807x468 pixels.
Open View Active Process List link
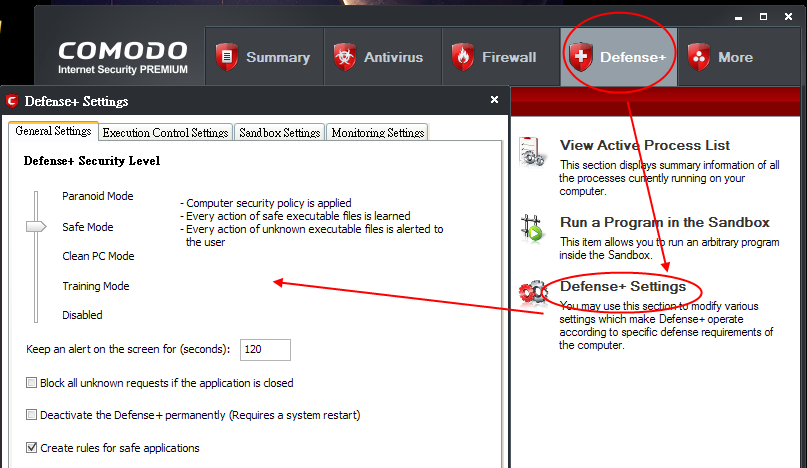coord(644,145)
